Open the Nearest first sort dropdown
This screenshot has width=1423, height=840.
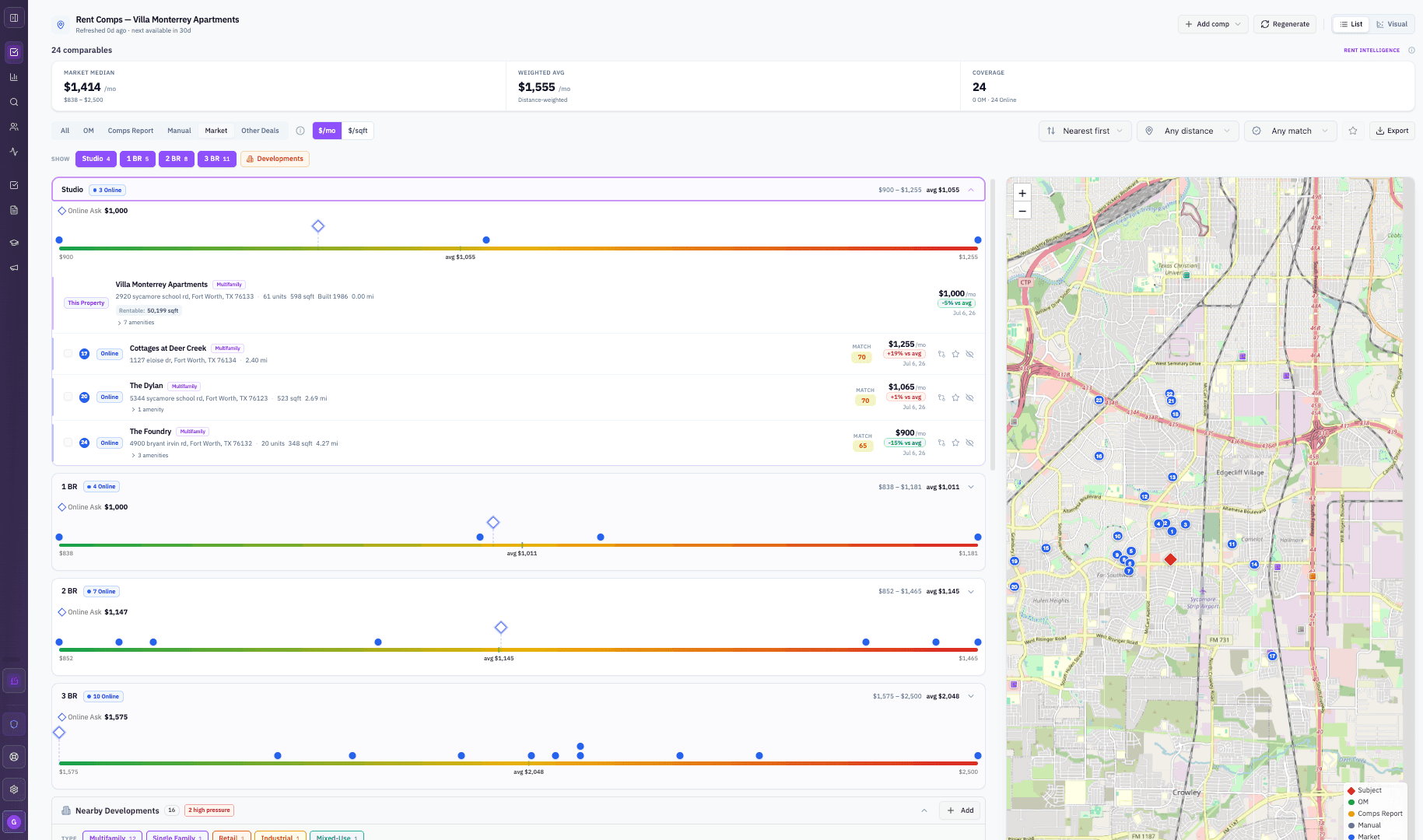click(x=1085, y=131)
